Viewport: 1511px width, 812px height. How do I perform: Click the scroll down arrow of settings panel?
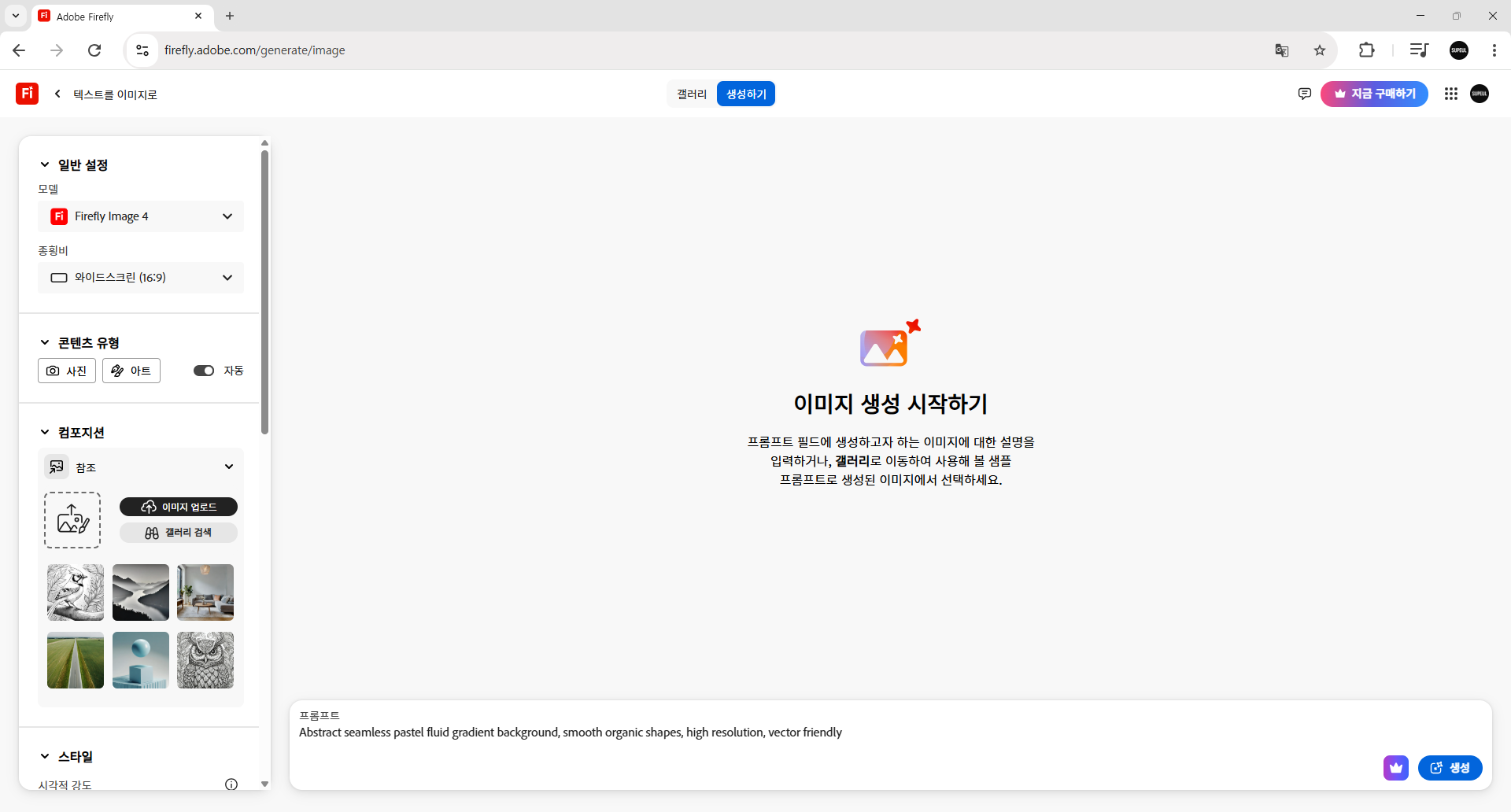pos(264,784)
